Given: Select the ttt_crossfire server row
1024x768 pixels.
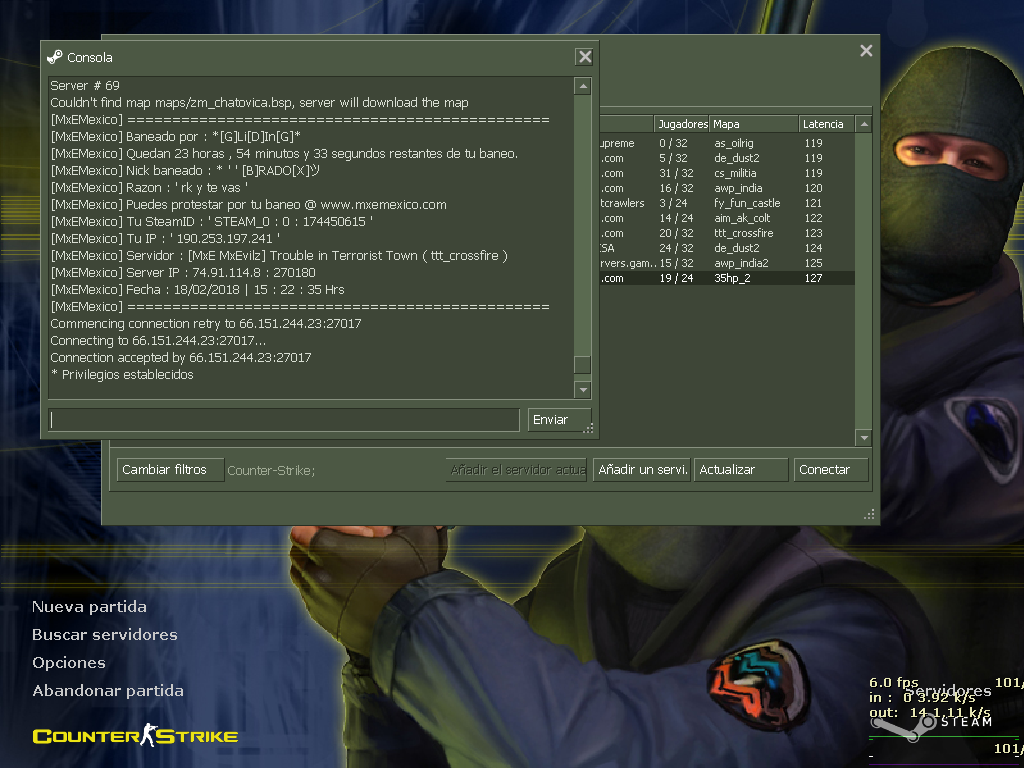Looking at the screenshot, I should [727, 233].
